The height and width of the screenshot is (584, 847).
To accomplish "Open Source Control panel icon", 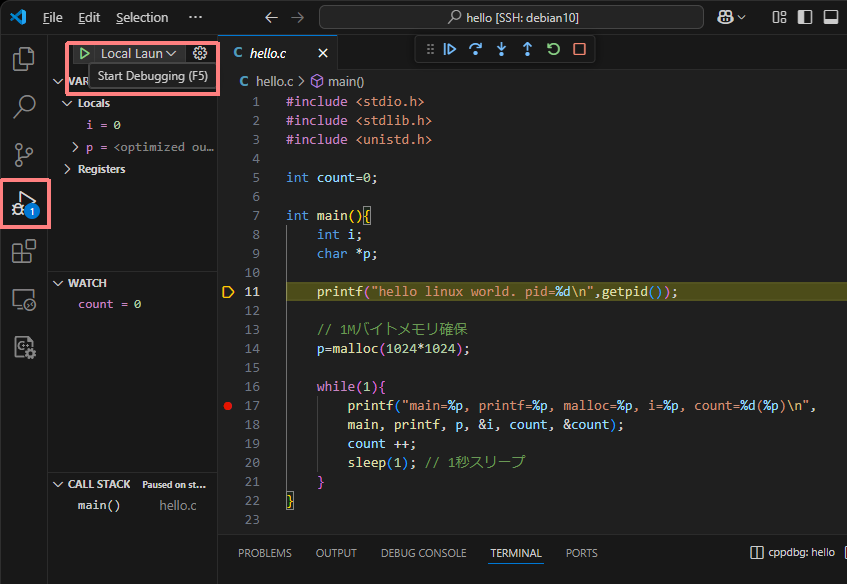I will click(22, 155).
